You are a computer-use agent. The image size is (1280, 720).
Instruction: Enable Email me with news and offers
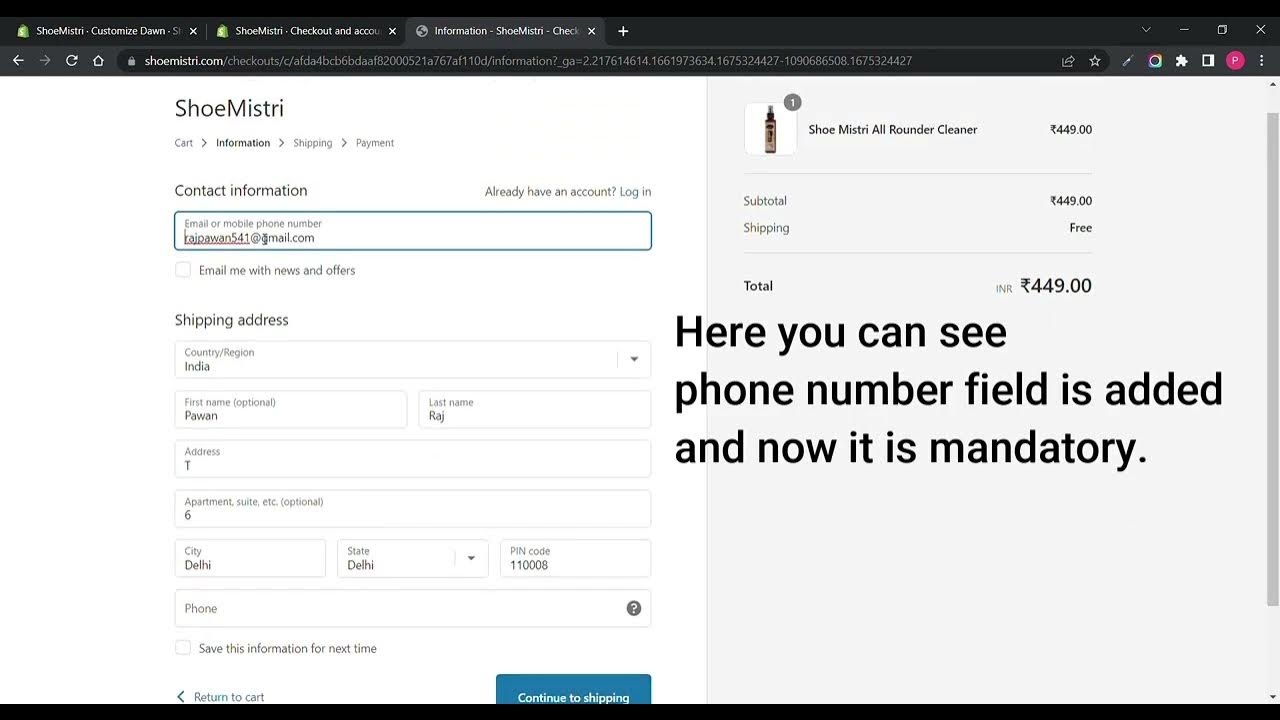point(183,270)
